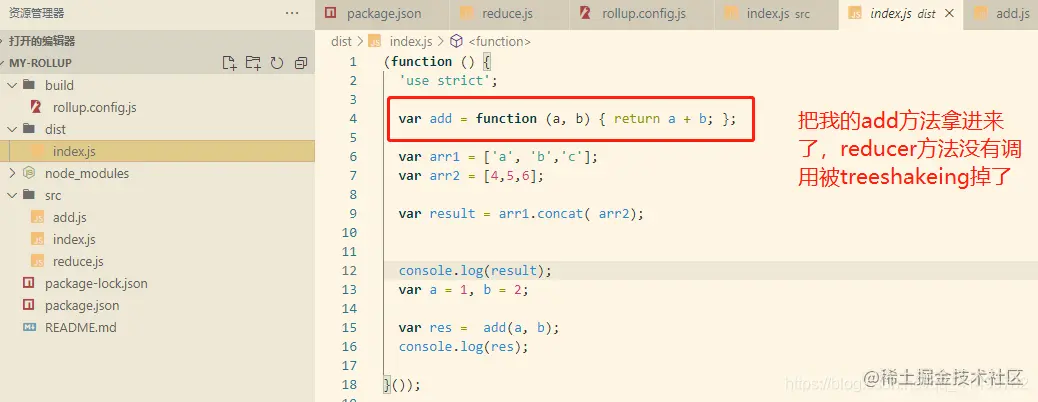This screenshot has width=1038, height=402.
Task: Switch to the add.js tab
Action: click(1001, 14)
